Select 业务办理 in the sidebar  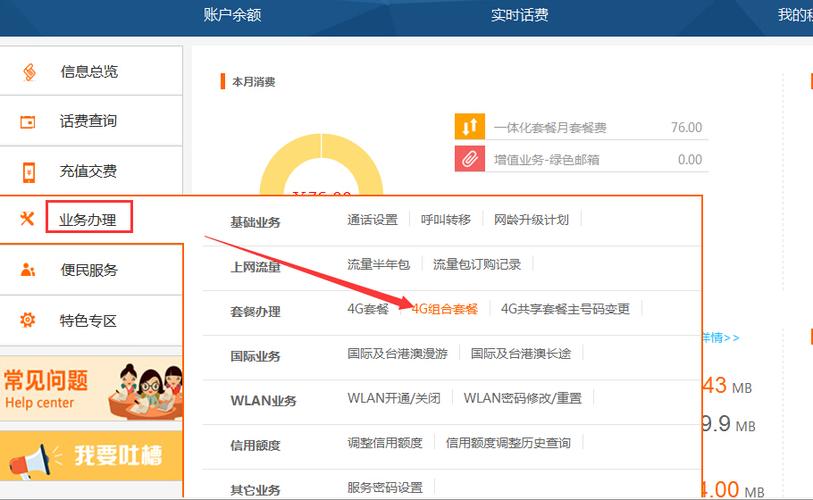[88, 219]
